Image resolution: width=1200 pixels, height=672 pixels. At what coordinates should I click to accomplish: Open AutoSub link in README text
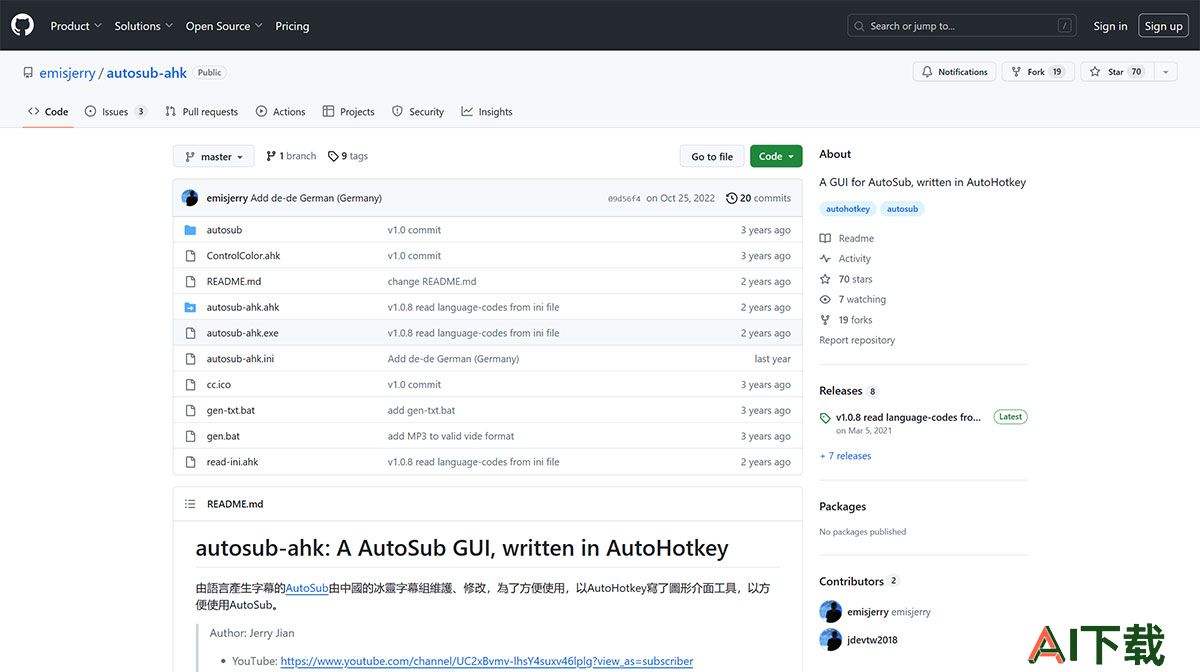(x=307, y=588)
